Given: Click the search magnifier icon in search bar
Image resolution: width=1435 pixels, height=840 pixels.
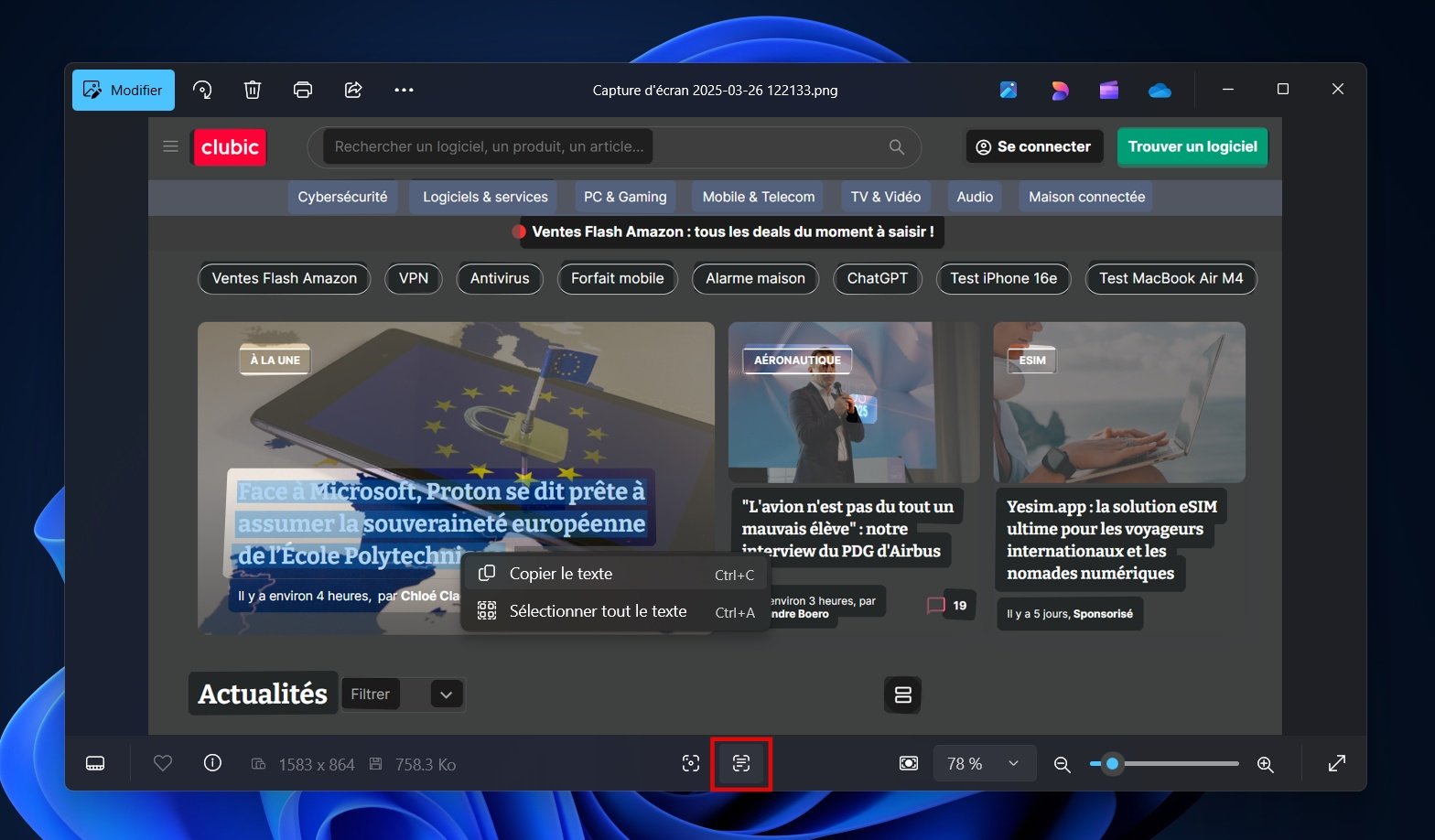Looking at the screenshot, I should (897, 147).
